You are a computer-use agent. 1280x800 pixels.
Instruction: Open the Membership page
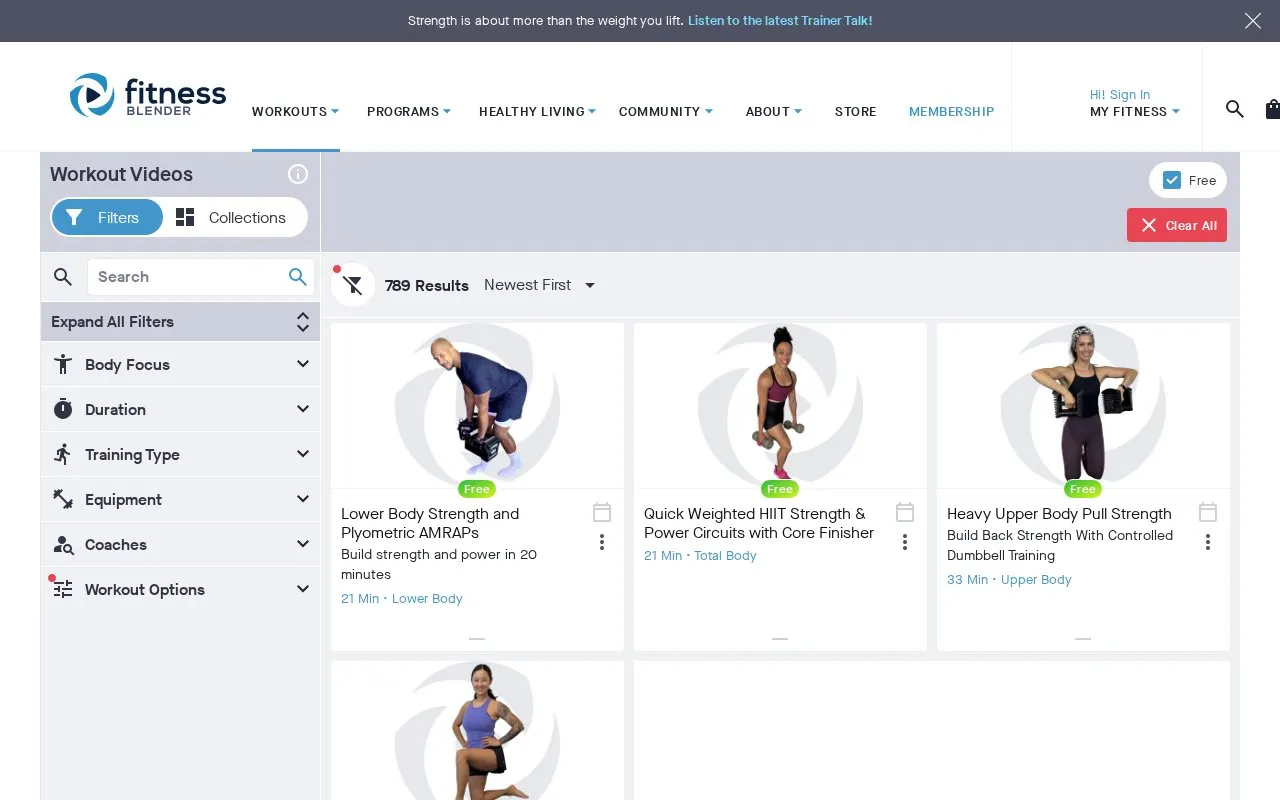coord(951,111)
